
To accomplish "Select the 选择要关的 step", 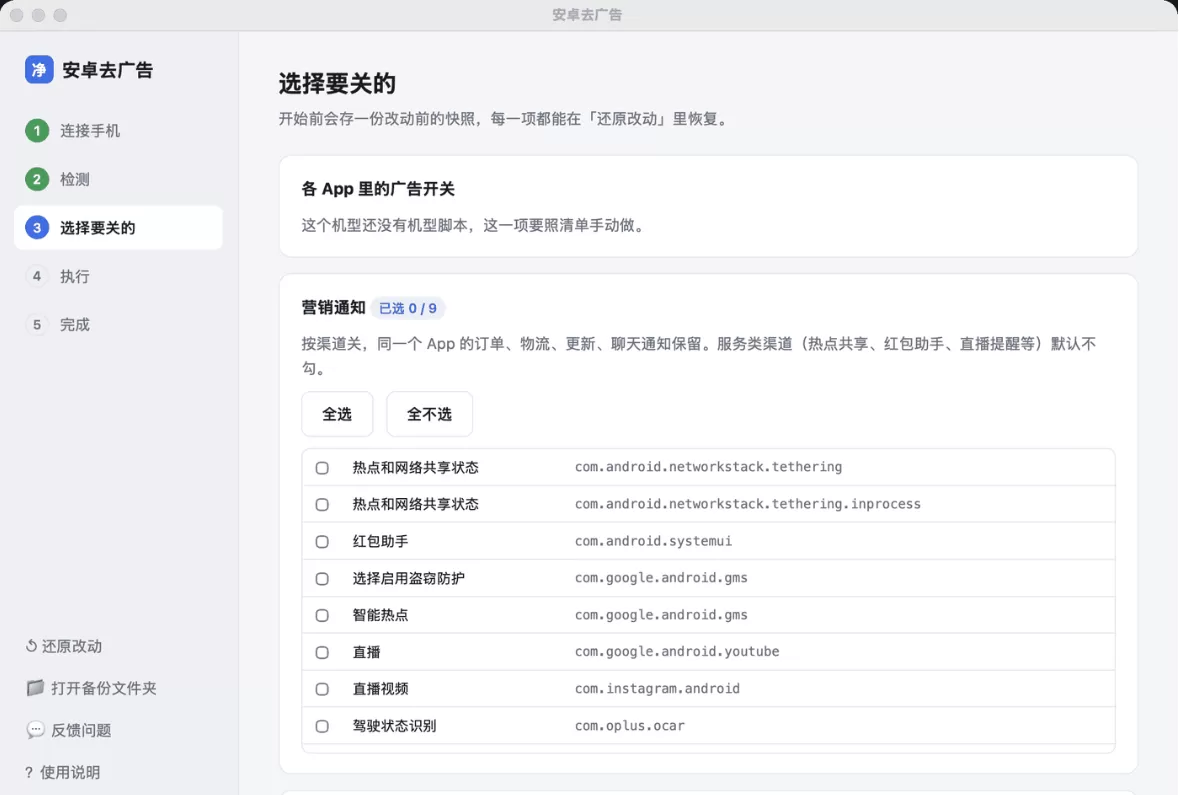I will click(118, 227).
